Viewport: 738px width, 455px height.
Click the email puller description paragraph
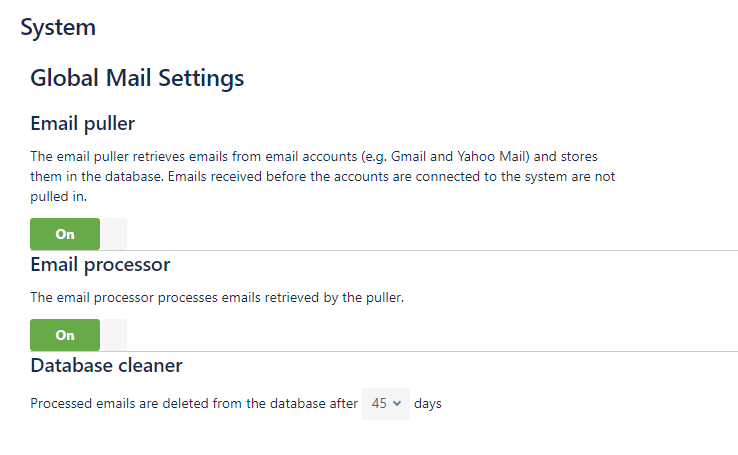tap(320, 176)
